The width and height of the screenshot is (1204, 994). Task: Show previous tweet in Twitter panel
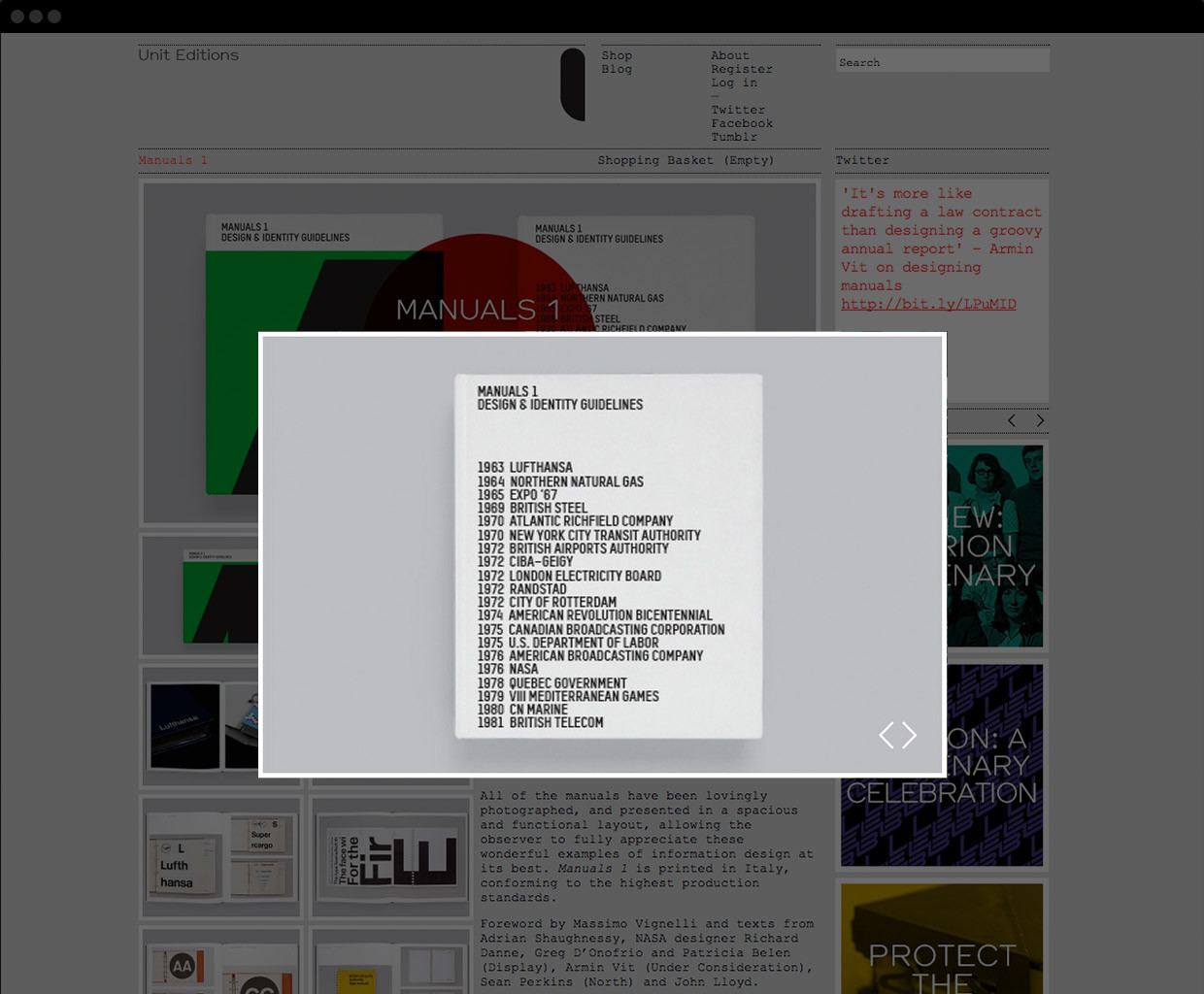point(1012,420)
